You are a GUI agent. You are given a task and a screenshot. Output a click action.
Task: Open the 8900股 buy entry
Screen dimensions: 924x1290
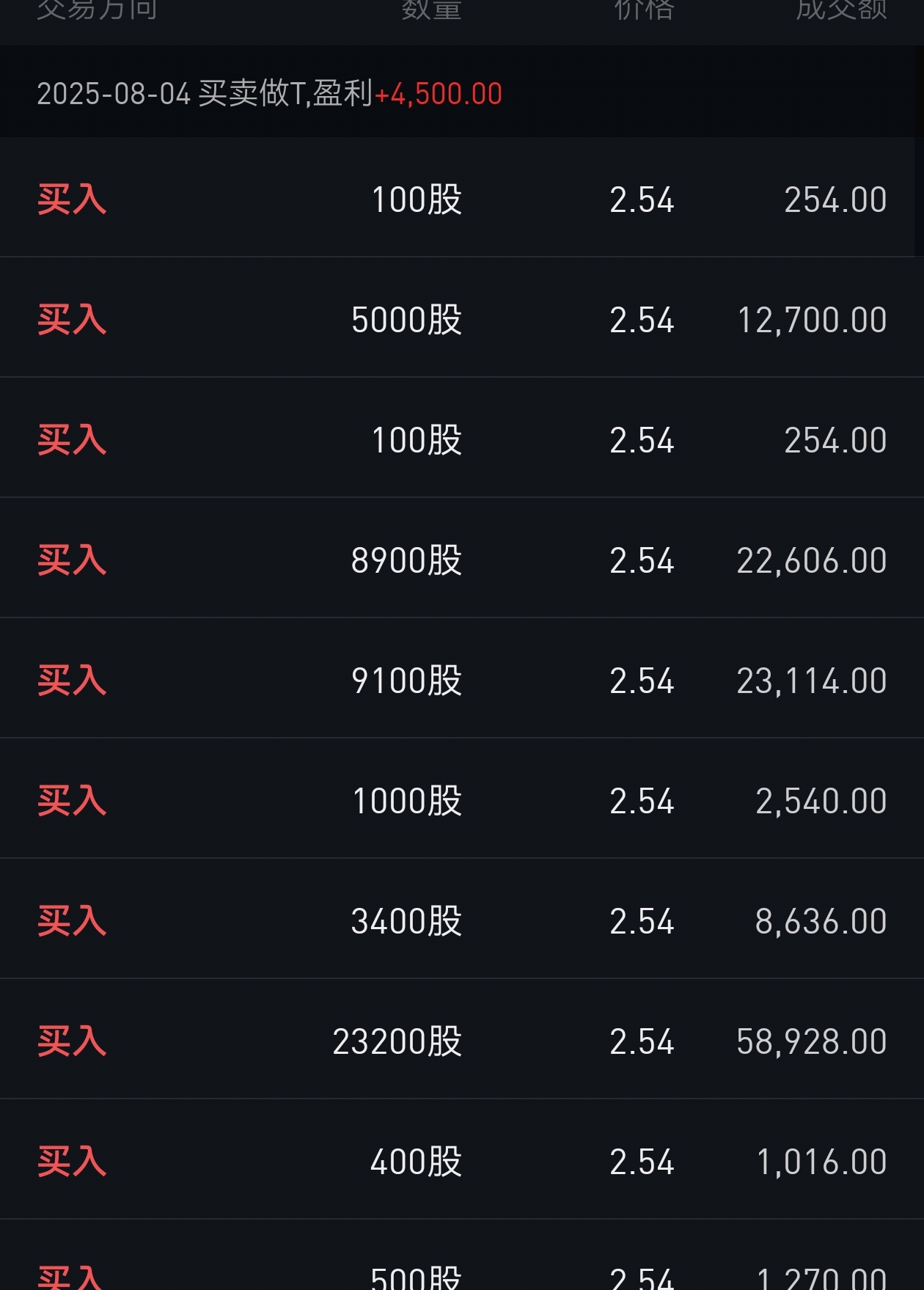pos(462,559)
